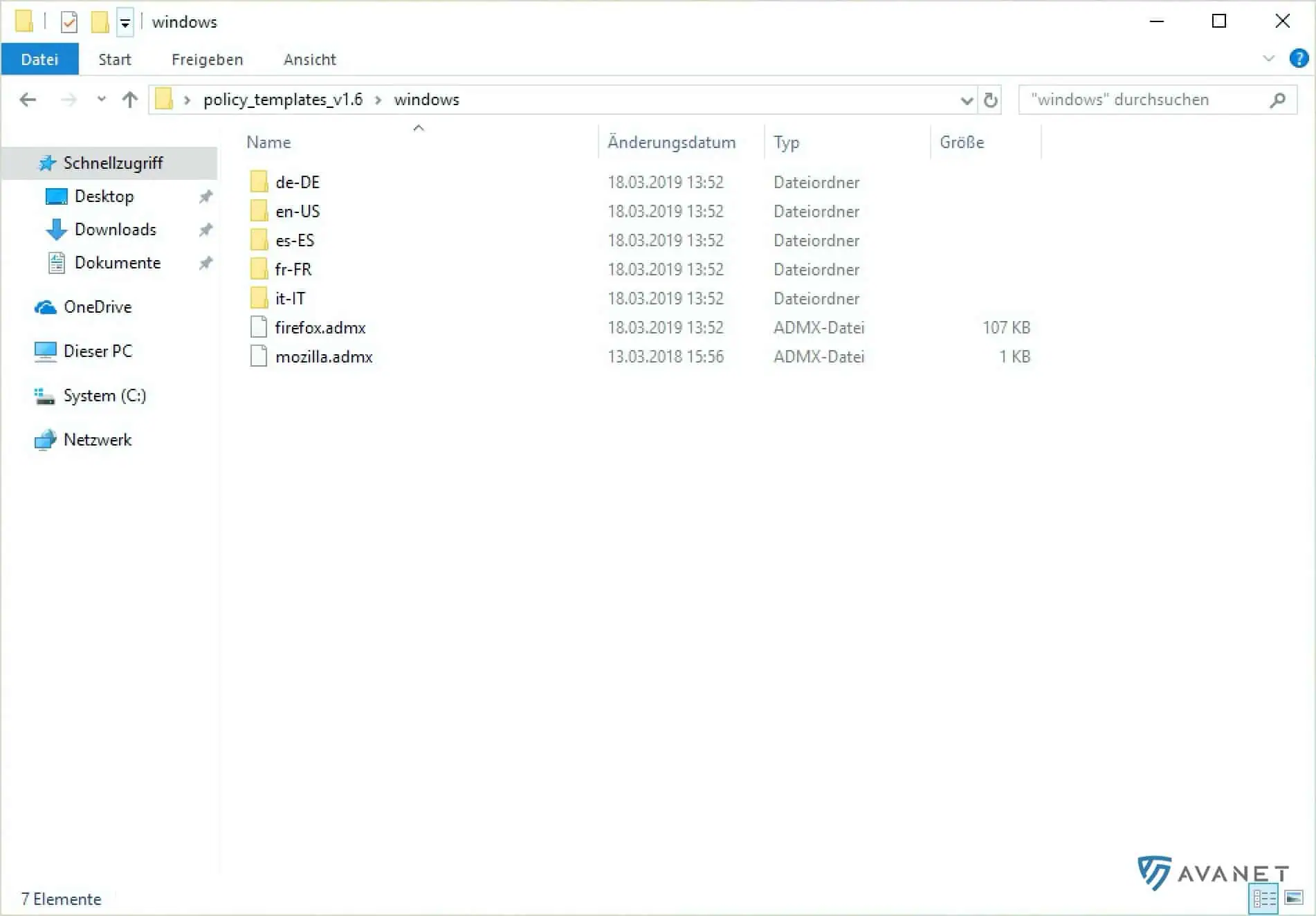This screenshot has width=1316, height=916.
Task: Click the de-DE folder name
Action: [x=298, y=183]
